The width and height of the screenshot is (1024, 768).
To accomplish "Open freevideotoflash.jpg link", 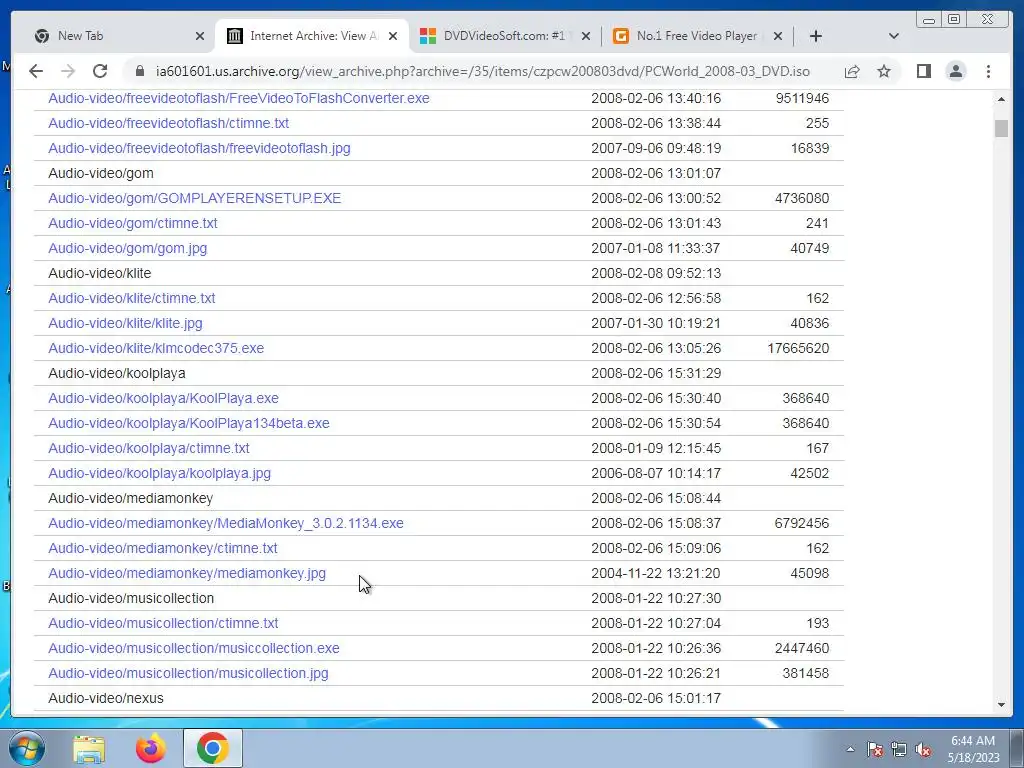I will [x=199, y=148].
